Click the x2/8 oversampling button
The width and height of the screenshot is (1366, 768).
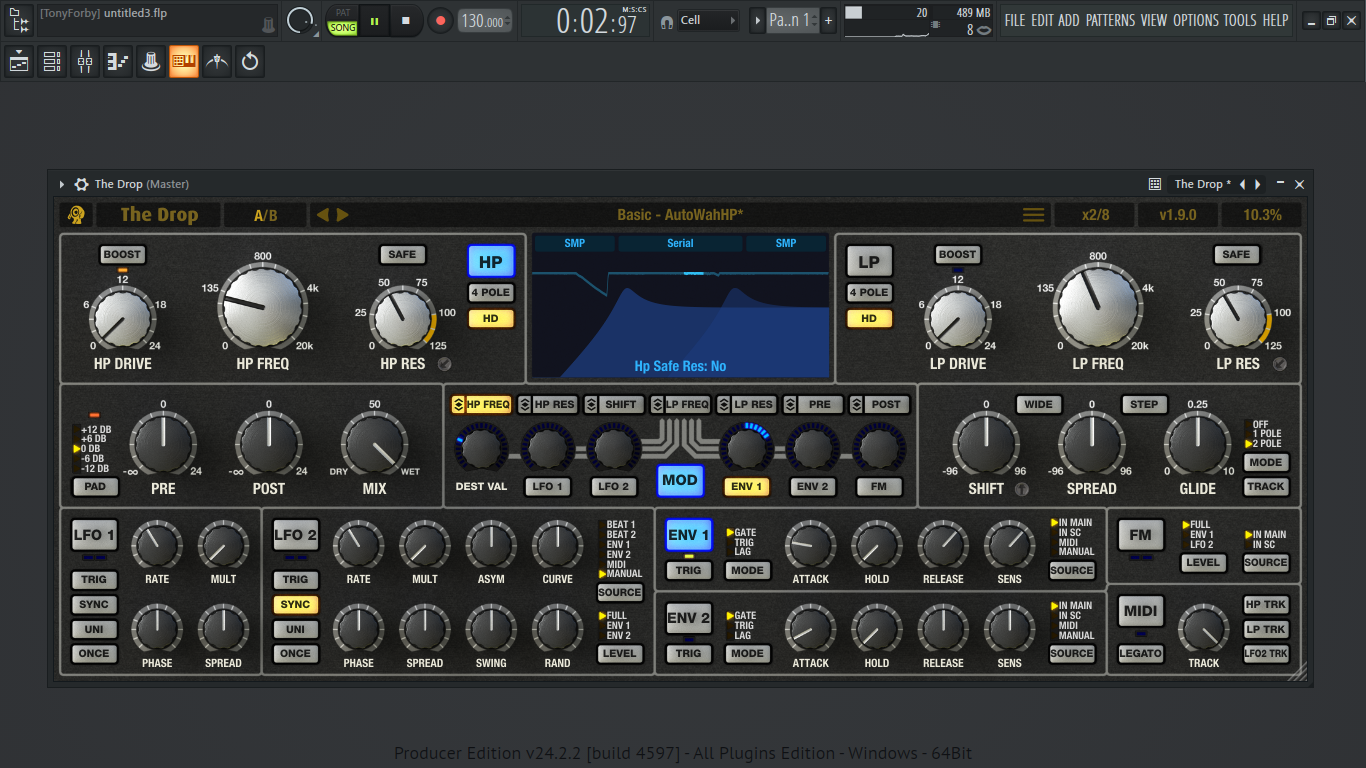click(1096, 215)
